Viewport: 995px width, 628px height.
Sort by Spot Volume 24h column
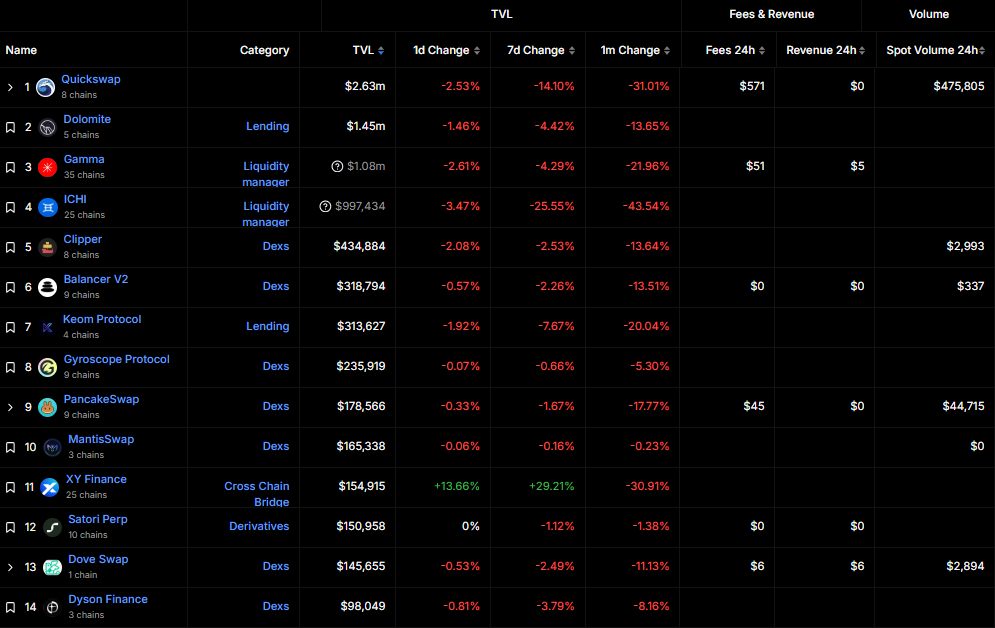[935, 50]
